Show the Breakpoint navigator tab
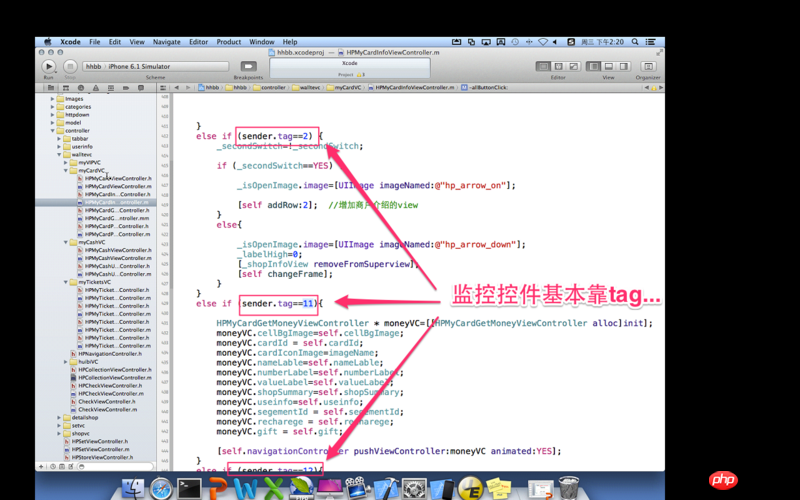This screenshot has width=800, height=500. tap(126, 88)
